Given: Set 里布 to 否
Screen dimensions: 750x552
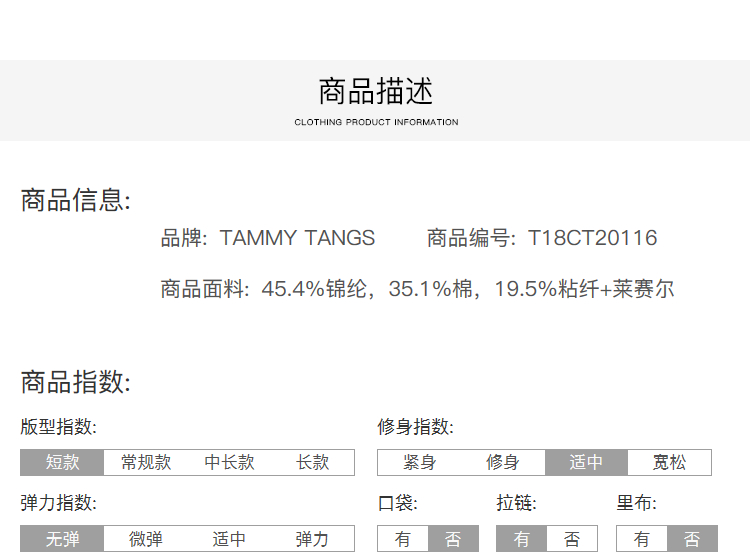Looking at the screenshot, I should [692, 539].
